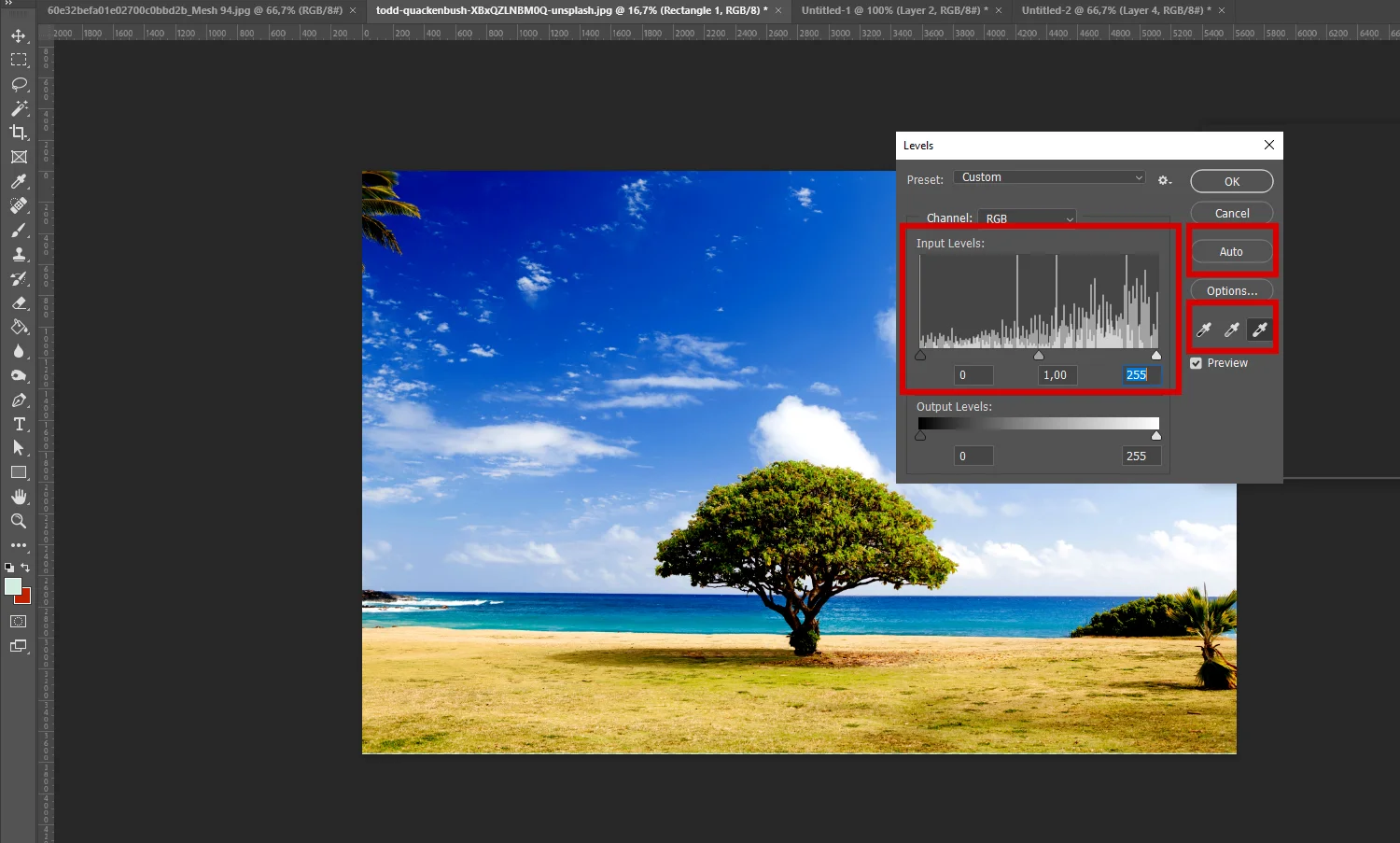Activate the Hand tool

tap(19, 497)
